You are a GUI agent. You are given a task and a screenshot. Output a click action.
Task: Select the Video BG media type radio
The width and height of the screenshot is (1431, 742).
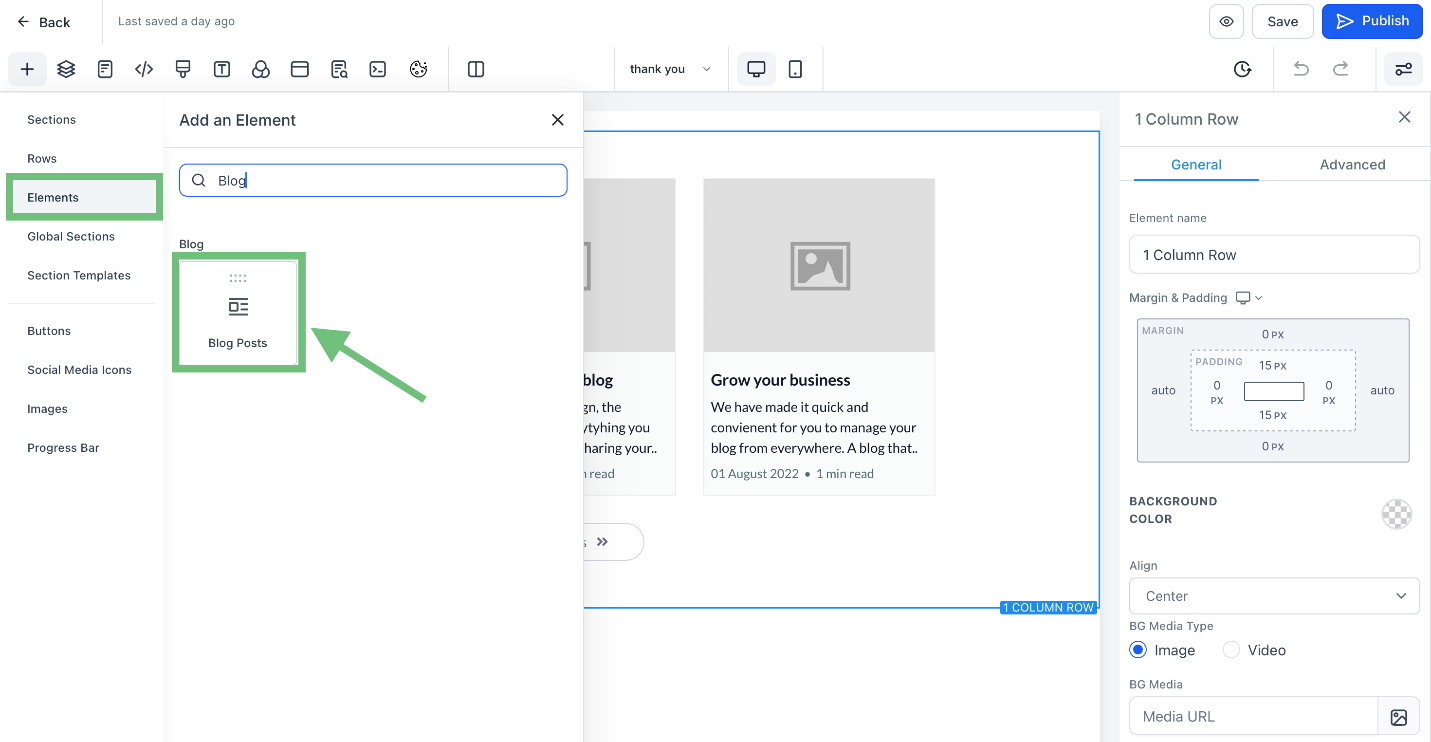[x=1231, y=650]
